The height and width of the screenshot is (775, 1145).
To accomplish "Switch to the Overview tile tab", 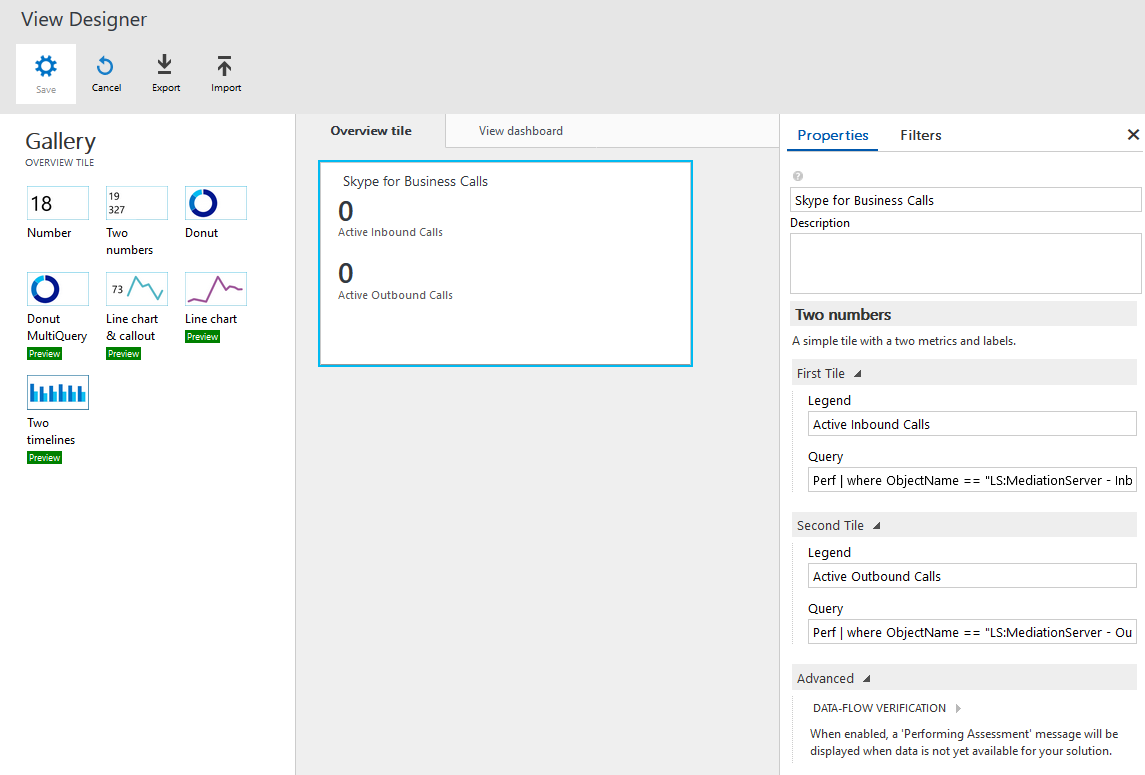I will pyautogui.click(x=371, y=131).
